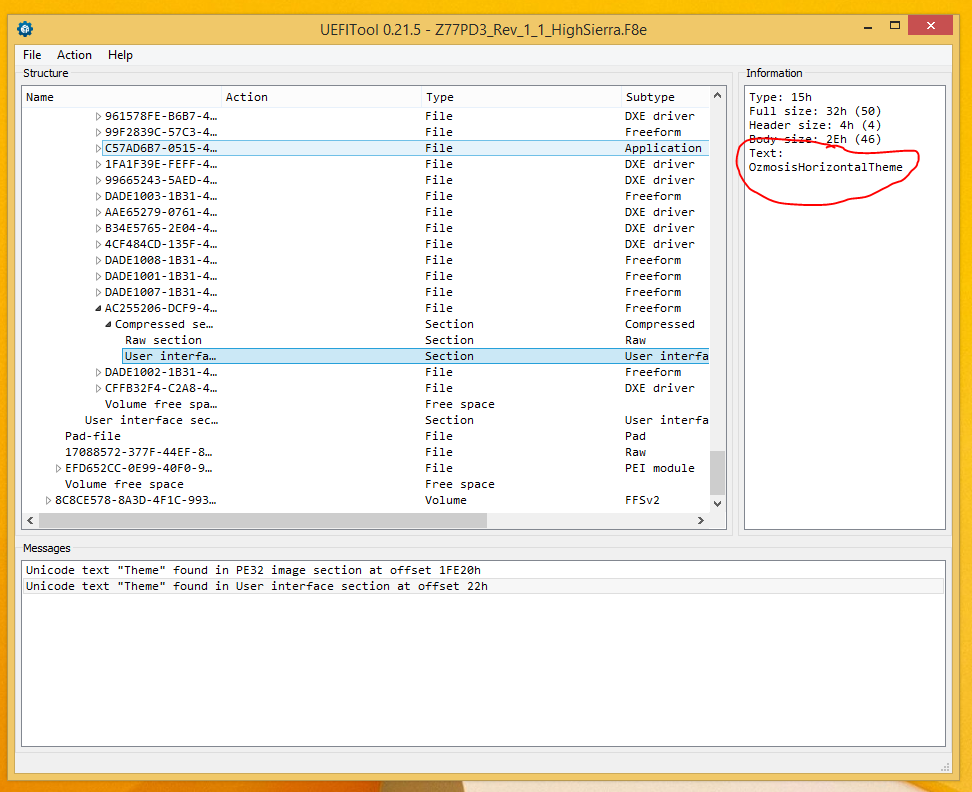Click the horizontal scrollbar right arrow
The height and width of the screenshot is (792, 972).
(701, 521)
